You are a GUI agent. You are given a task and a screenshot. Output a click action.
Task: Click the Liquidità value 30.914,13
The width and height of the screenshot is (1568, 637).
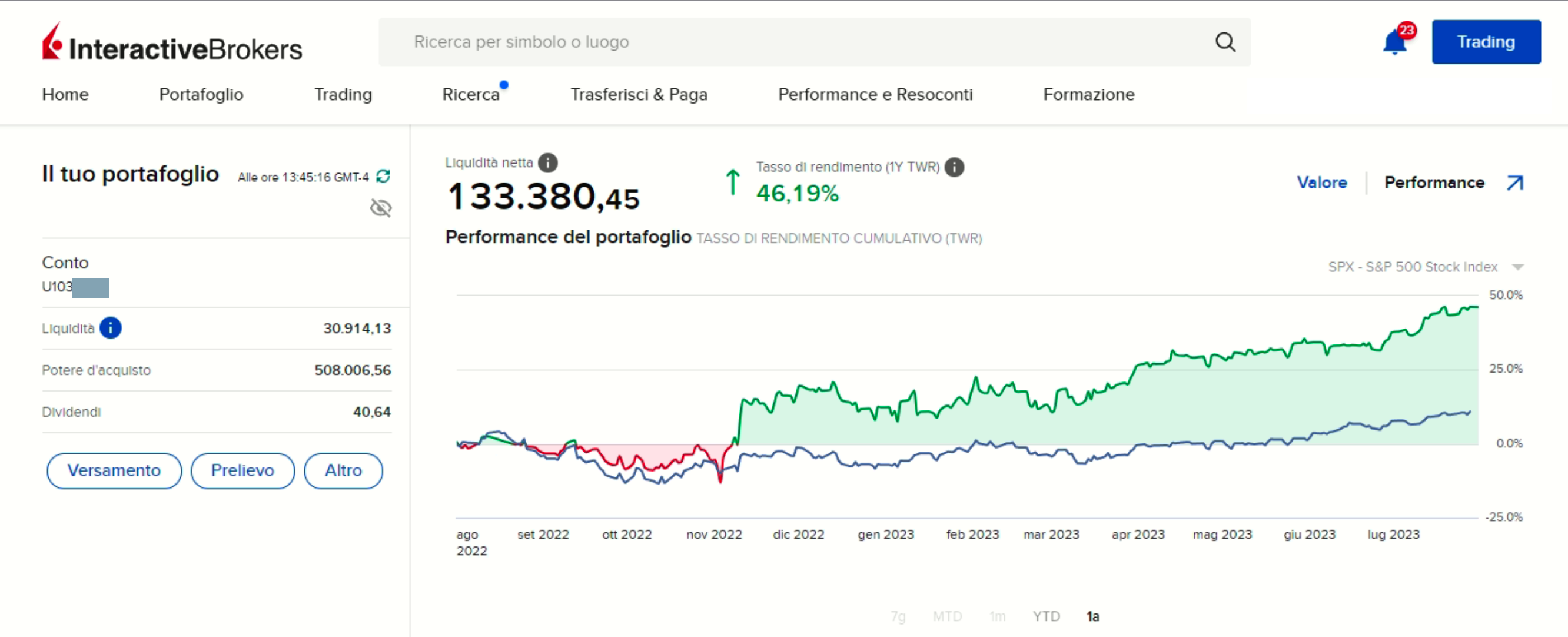(357, 329)
